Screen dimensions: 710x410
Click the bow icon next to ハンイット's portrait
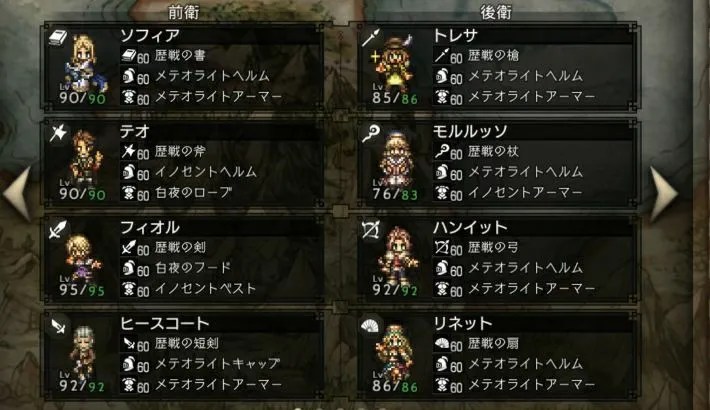click(x=371, y=230)
